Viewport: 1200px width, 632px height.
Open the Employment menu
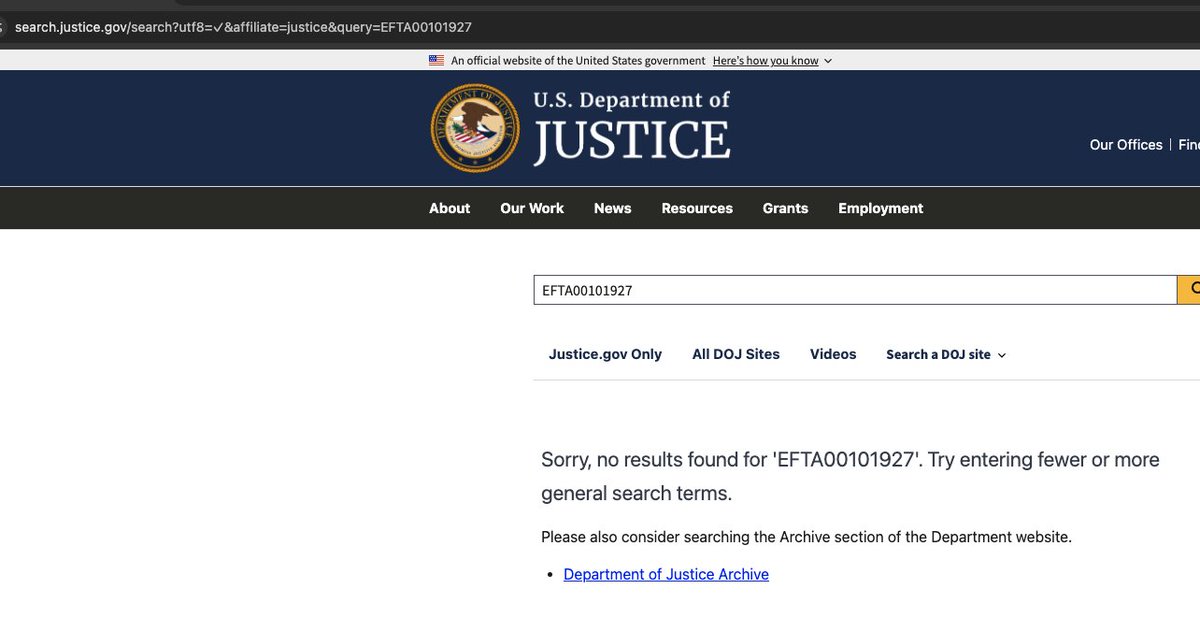point(881,208)
